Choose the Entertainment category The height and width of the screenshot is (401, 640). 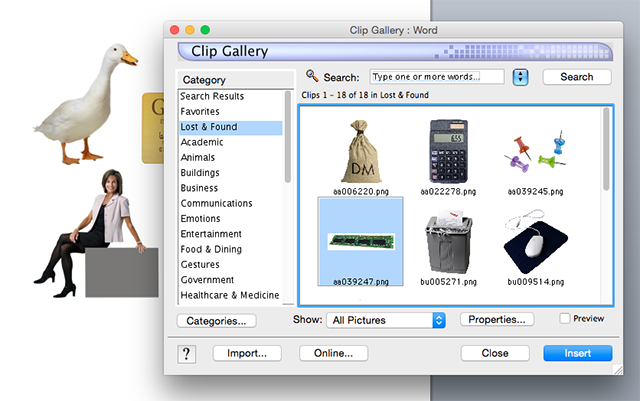point(231,234)
